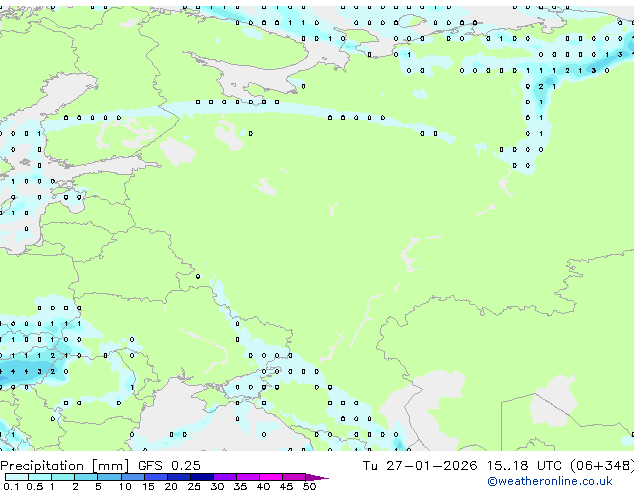Click the legend arrow for above 50 mm
634x490 pixels.
tap(317, 477)
